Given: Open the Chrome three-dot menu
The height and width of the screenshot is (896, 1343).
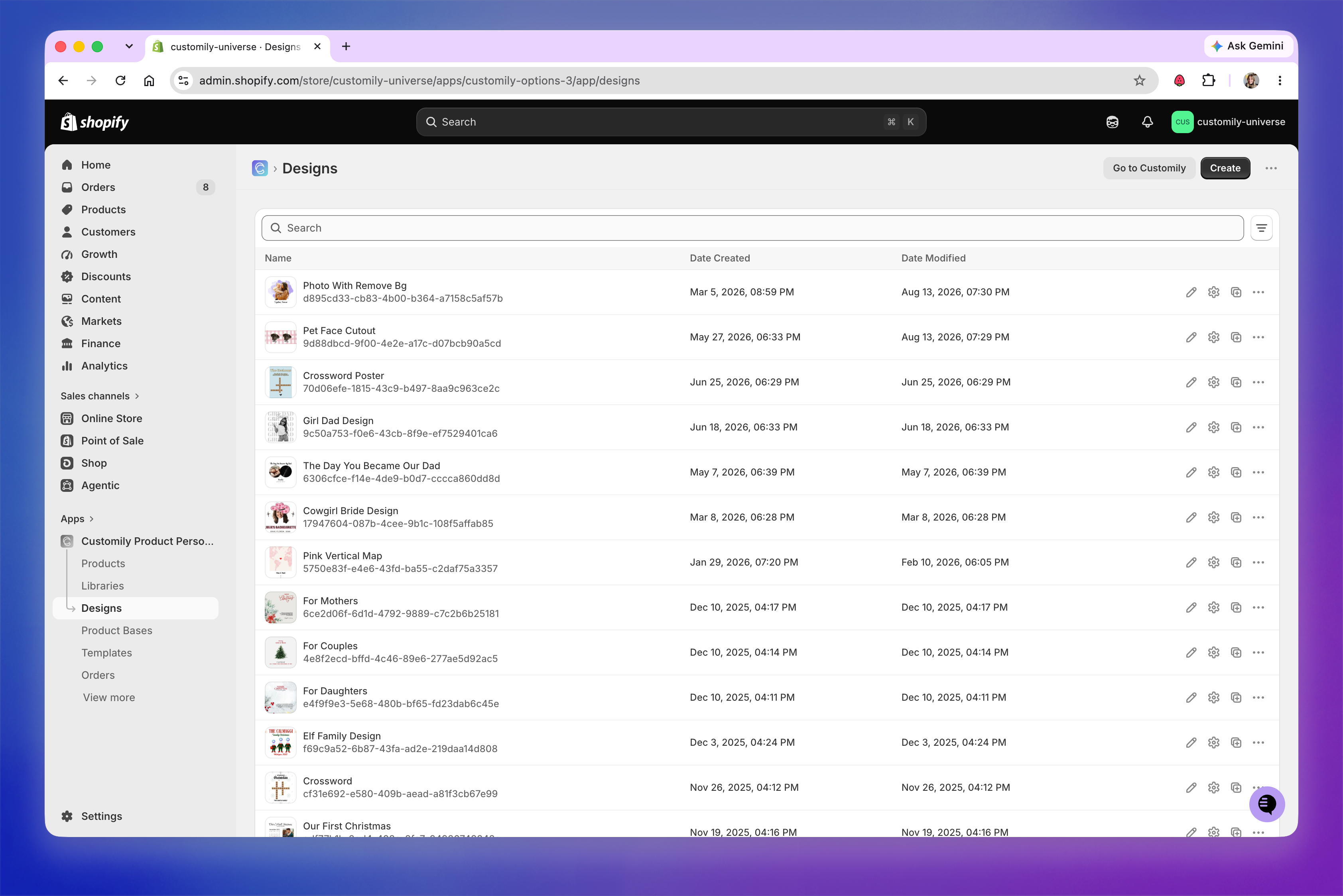Looking at the screenshot, I should click(x=1280, y=81).
